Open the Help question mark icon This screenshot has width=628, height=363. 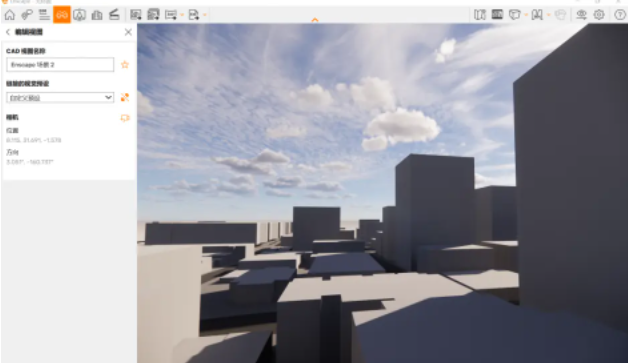pos(620,15)
